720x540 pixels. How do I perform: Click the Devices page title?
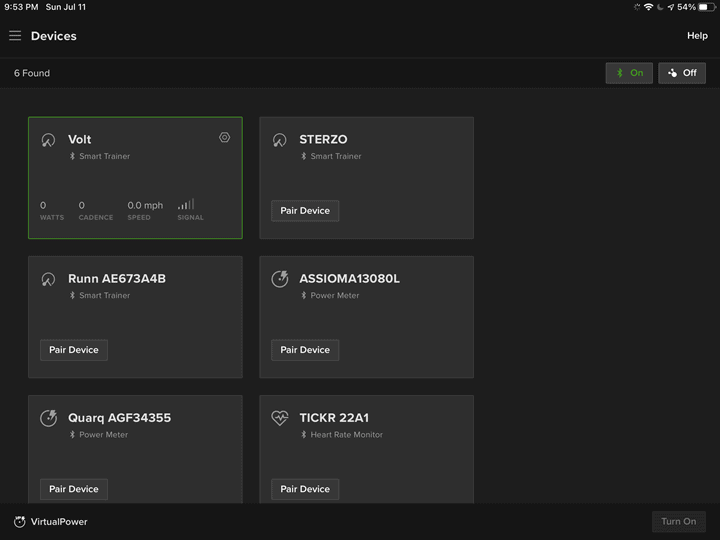coord(54,36)
